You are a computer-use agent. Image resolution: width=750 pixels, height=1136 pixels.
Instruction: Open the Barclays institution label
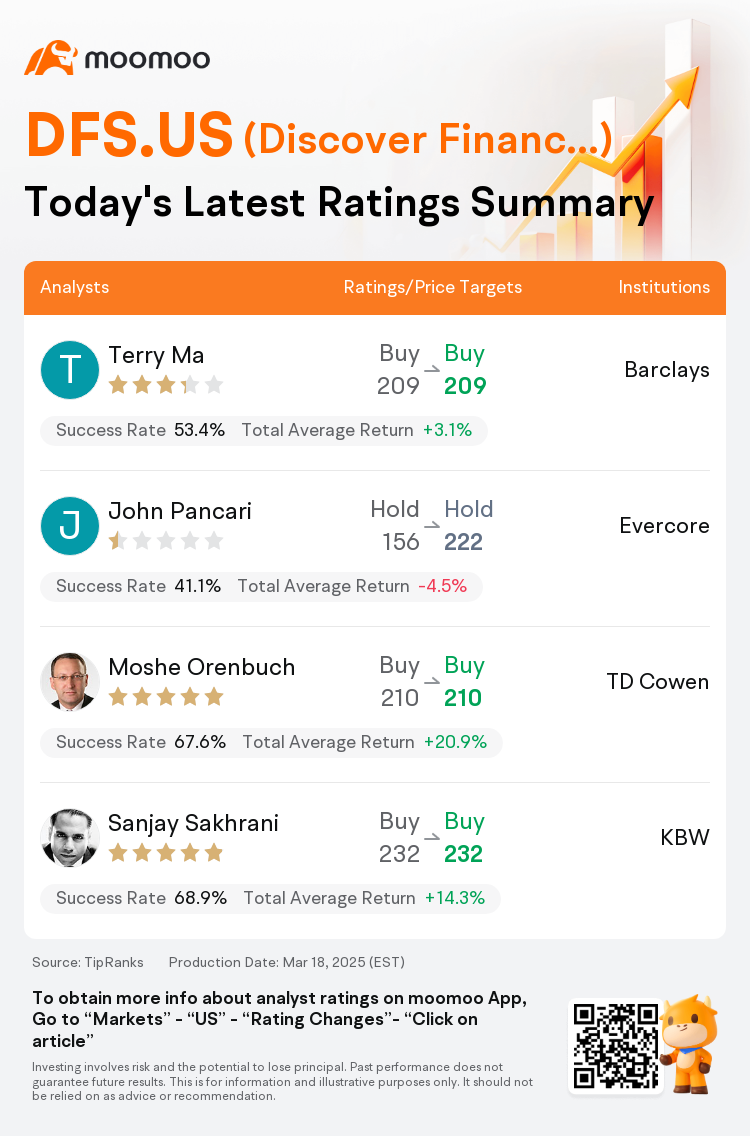[667, 369]
